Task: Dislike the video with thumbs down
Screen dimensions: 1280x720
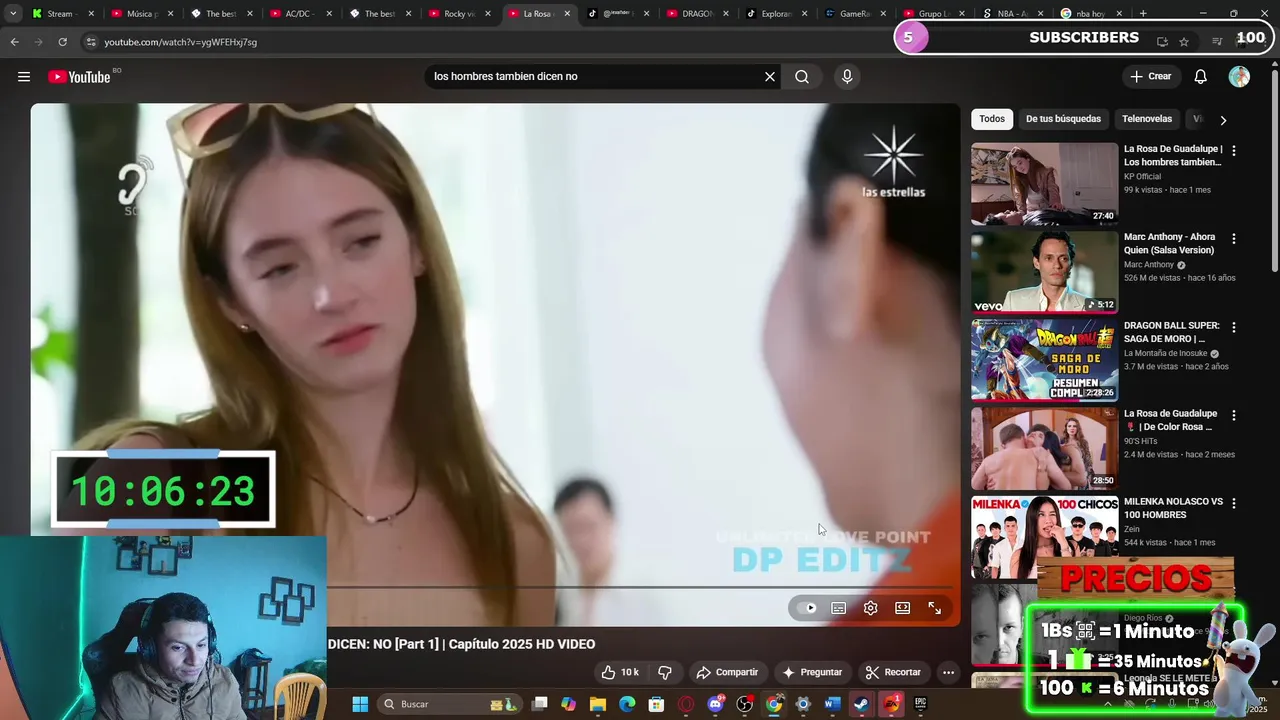Action: (664, 672)
